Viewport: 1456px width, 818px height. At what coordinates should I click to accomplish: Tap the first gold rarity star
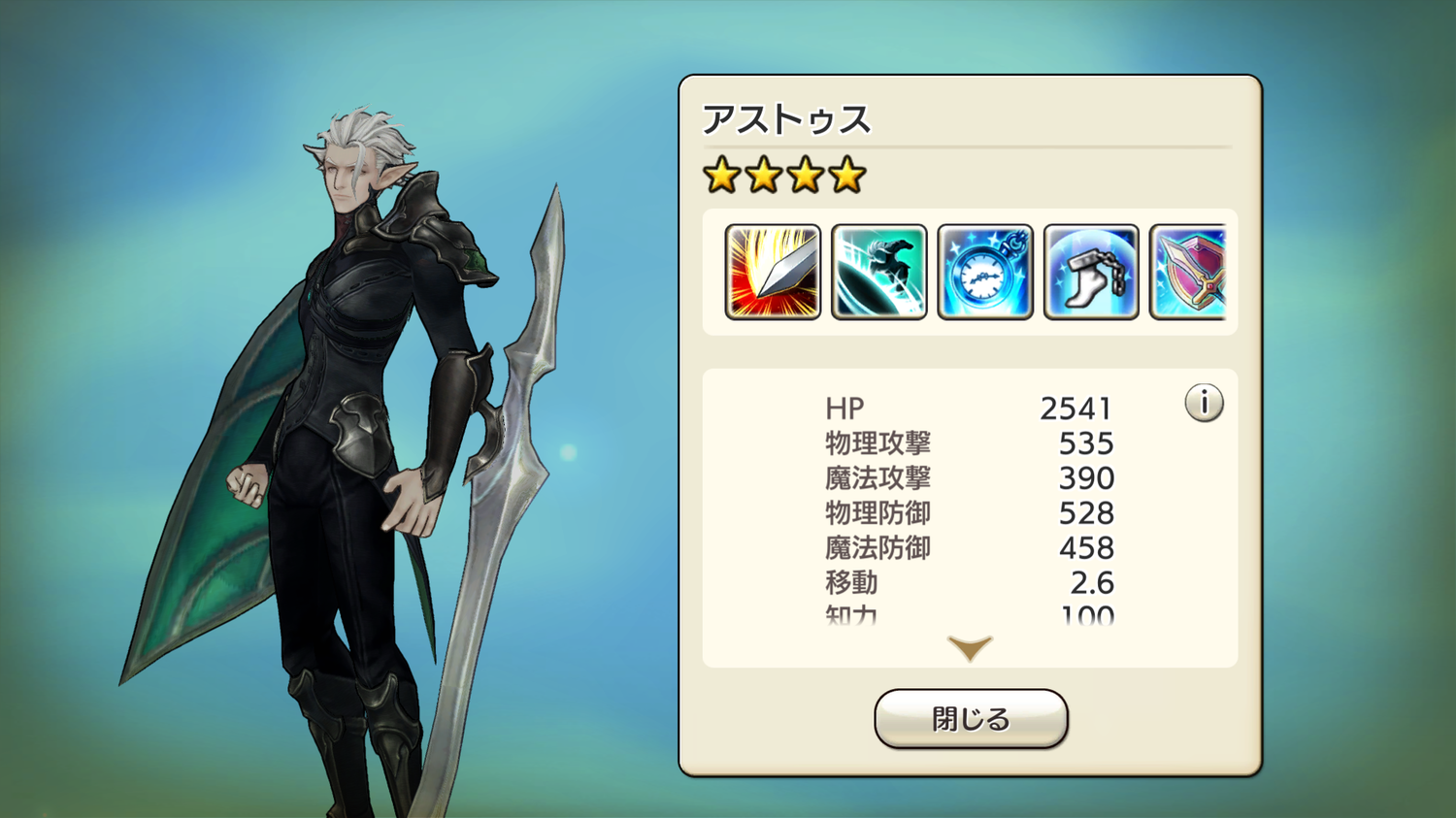click(x=722, y=176)
